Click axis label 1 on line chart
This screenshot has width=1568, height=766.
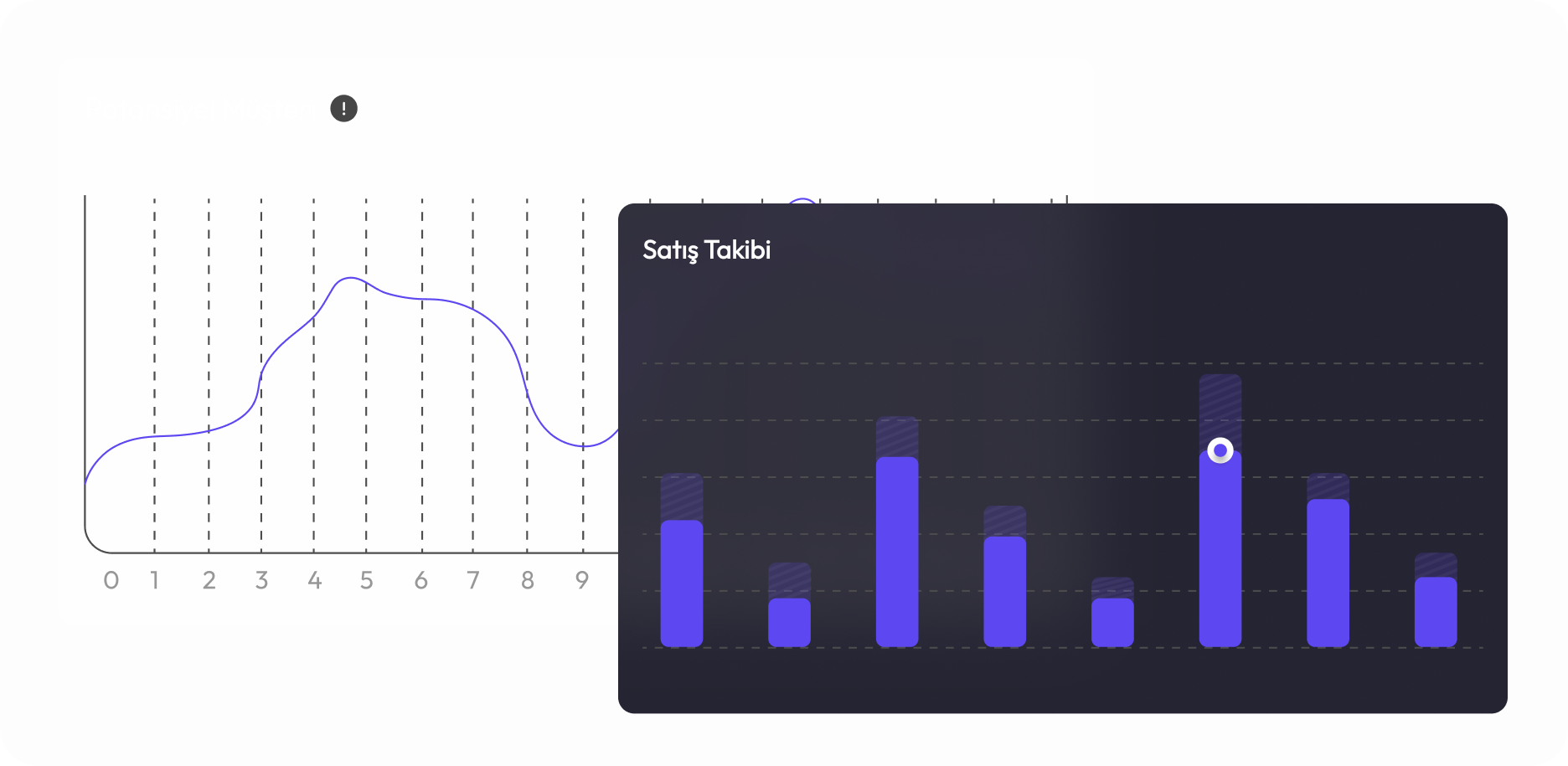tap(155, 580)
